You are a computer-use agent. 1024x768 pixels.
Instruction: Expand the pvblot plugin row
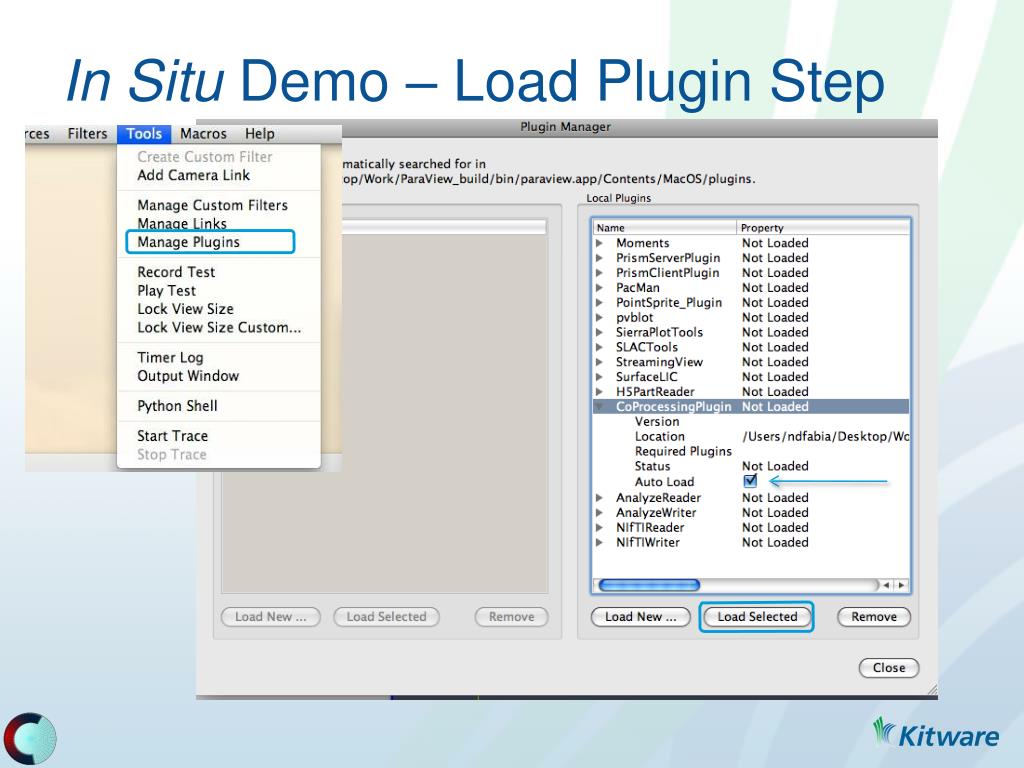point(600,317)
